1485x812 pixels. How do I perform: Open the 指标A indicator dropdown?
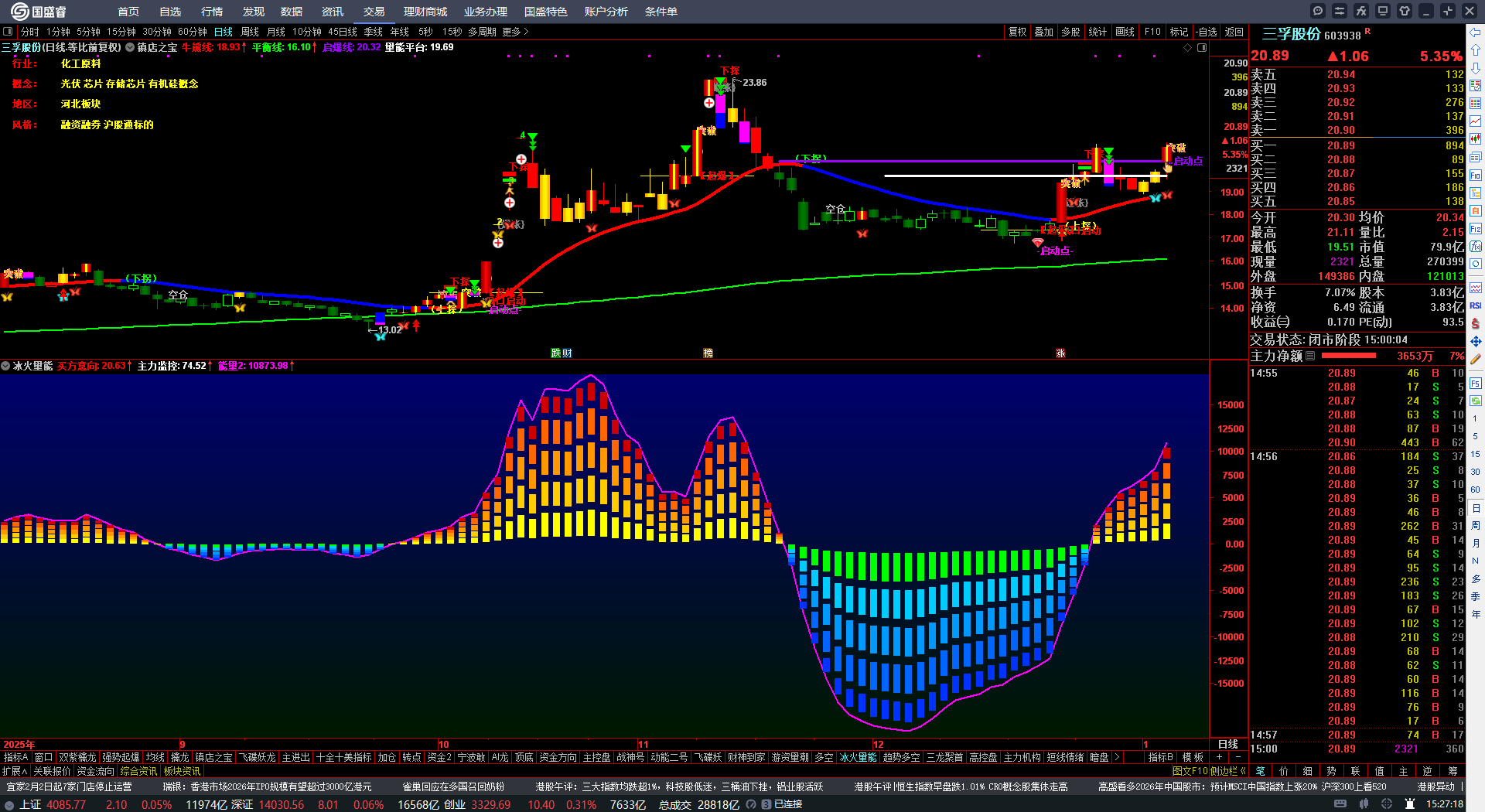coord(16,757)
